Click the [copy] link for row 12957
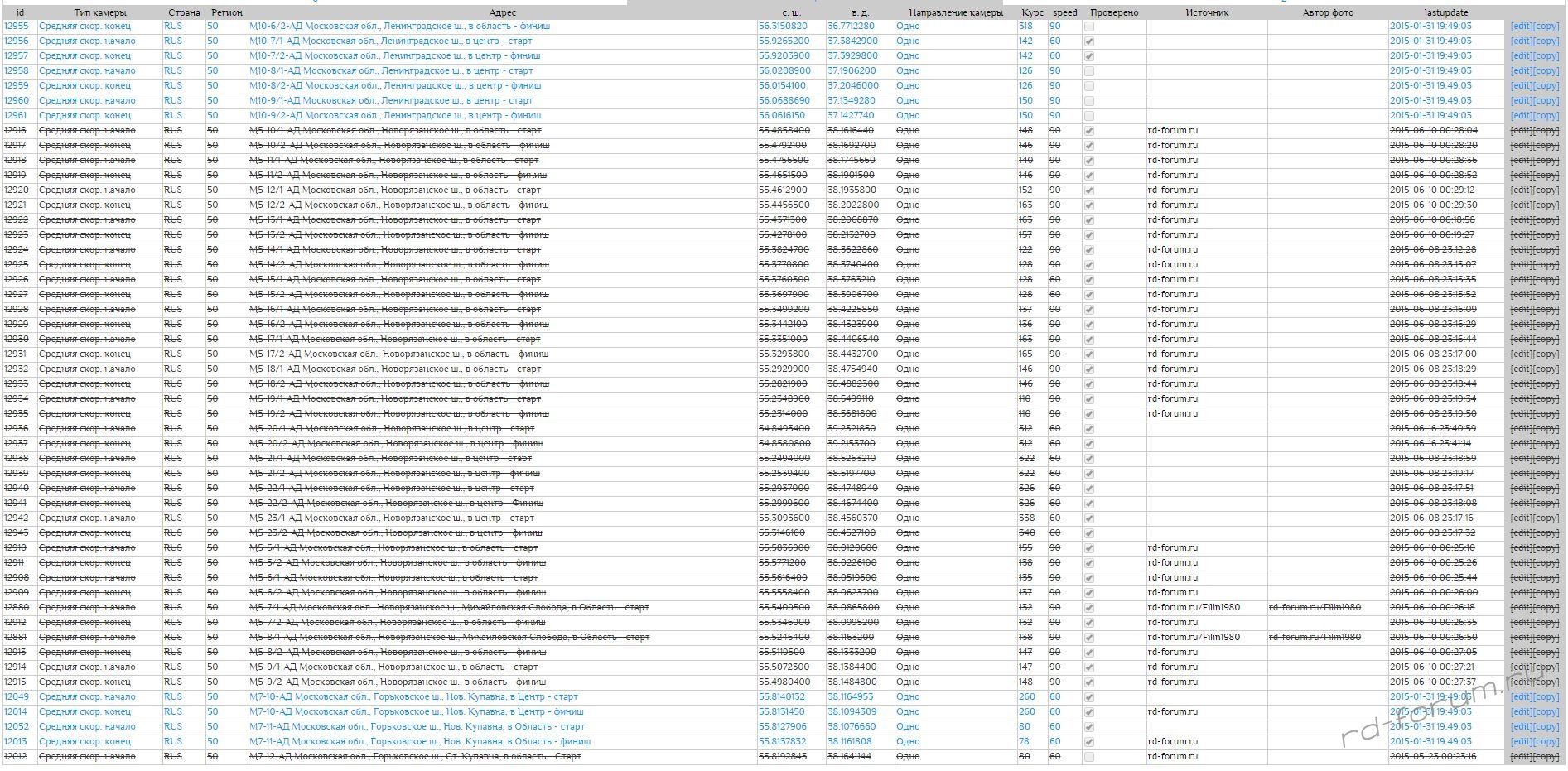 pyautogui.click(x=1546, y=56)
